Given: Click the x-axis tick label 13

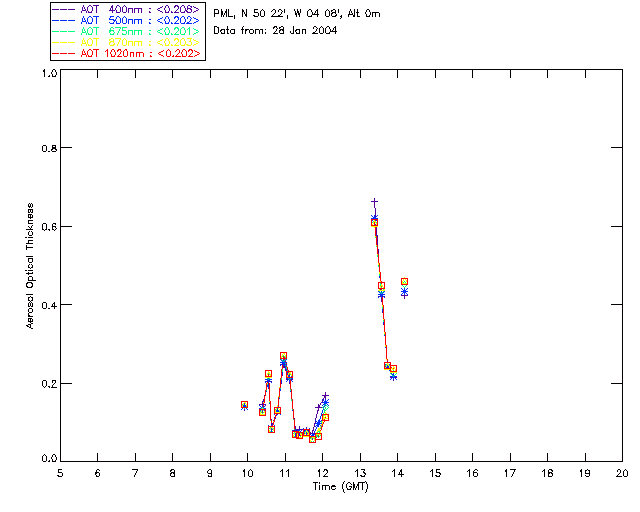Looking at the screenshot, I should (360, 473).
